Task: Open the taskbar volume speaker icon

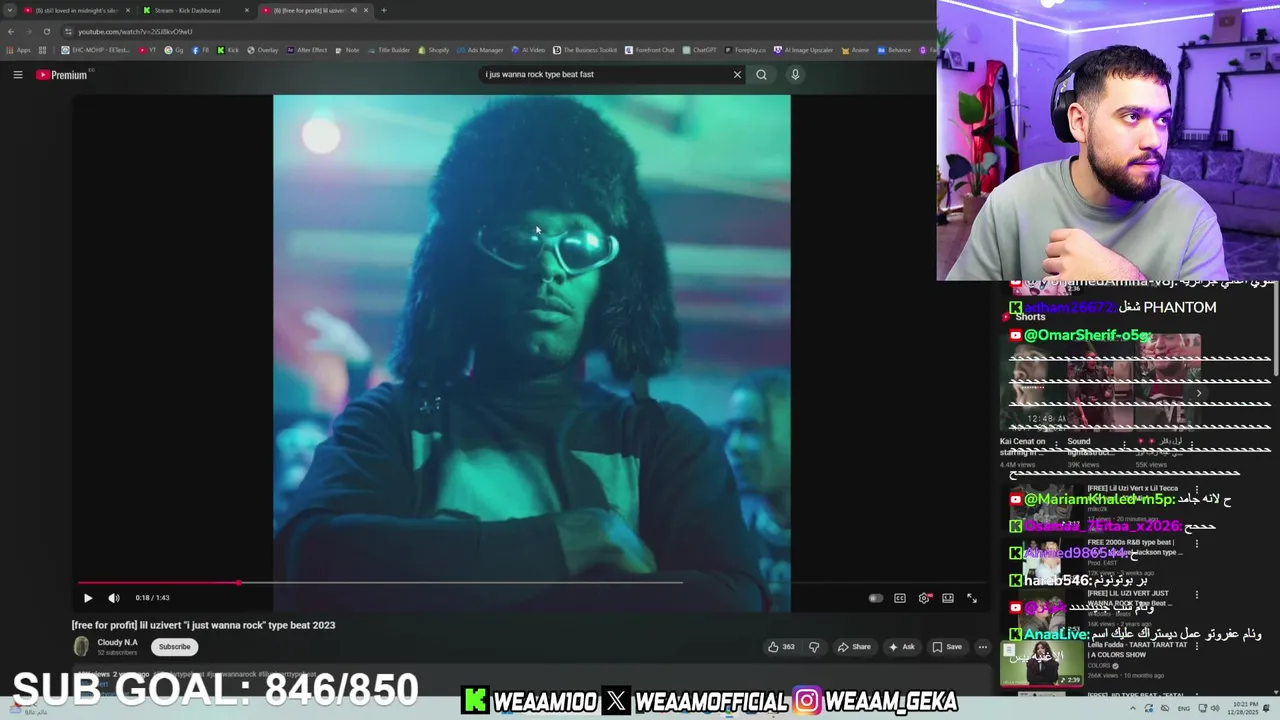Action: pyautogui.click(x=1216, y=708)
